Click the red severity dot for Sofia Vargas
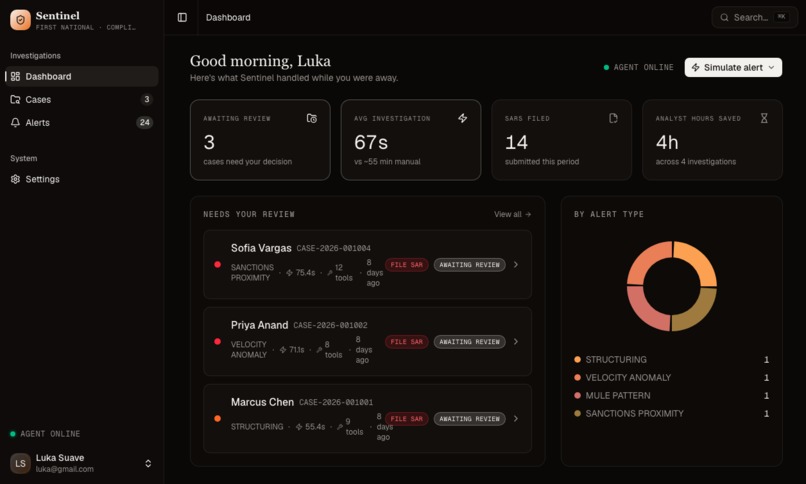 pyautogui.click(x=217, y=265)
